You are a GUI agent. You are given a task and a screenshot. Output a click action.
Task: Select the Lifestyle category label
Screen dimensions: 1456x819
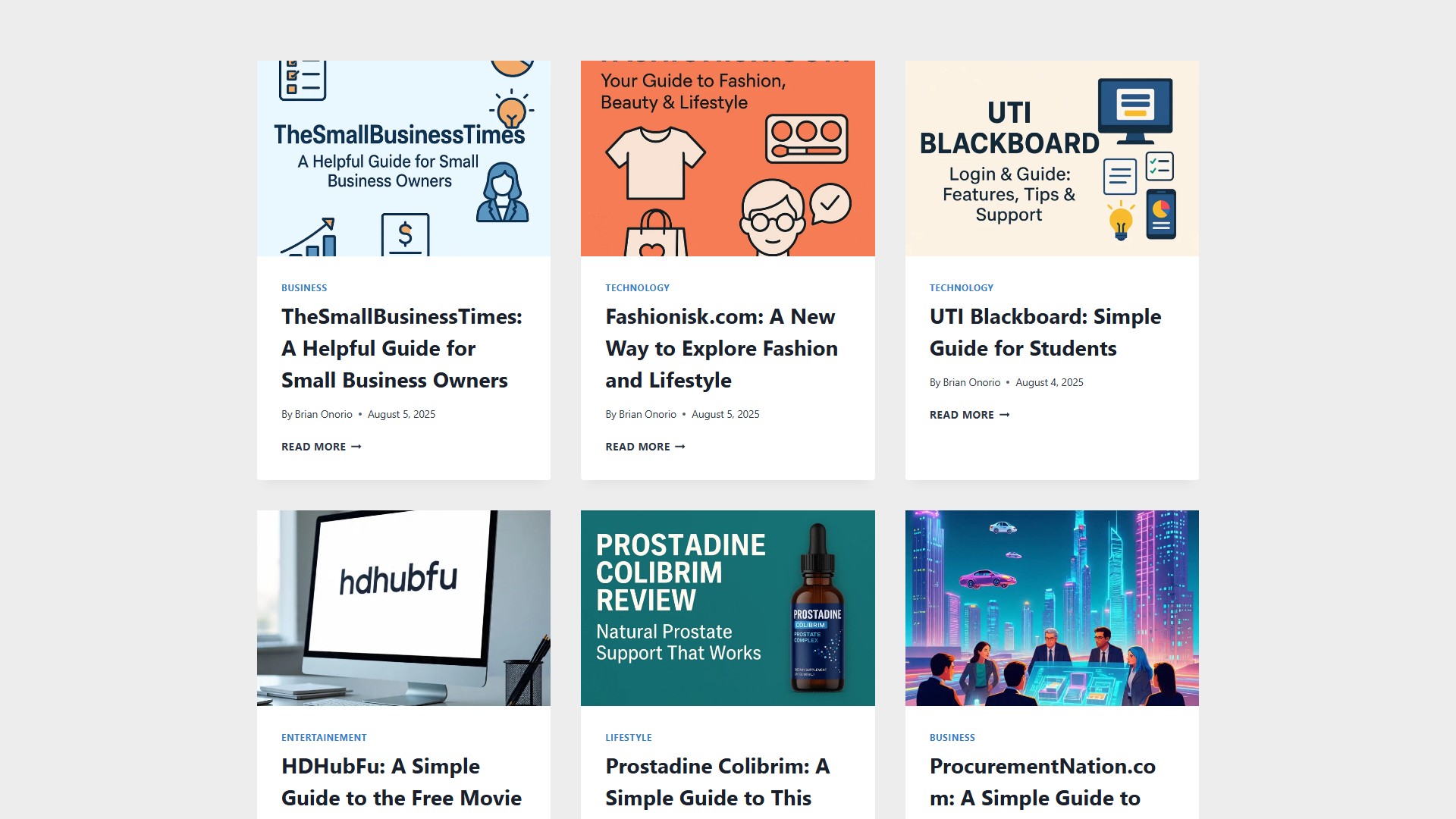coord(629,738)
